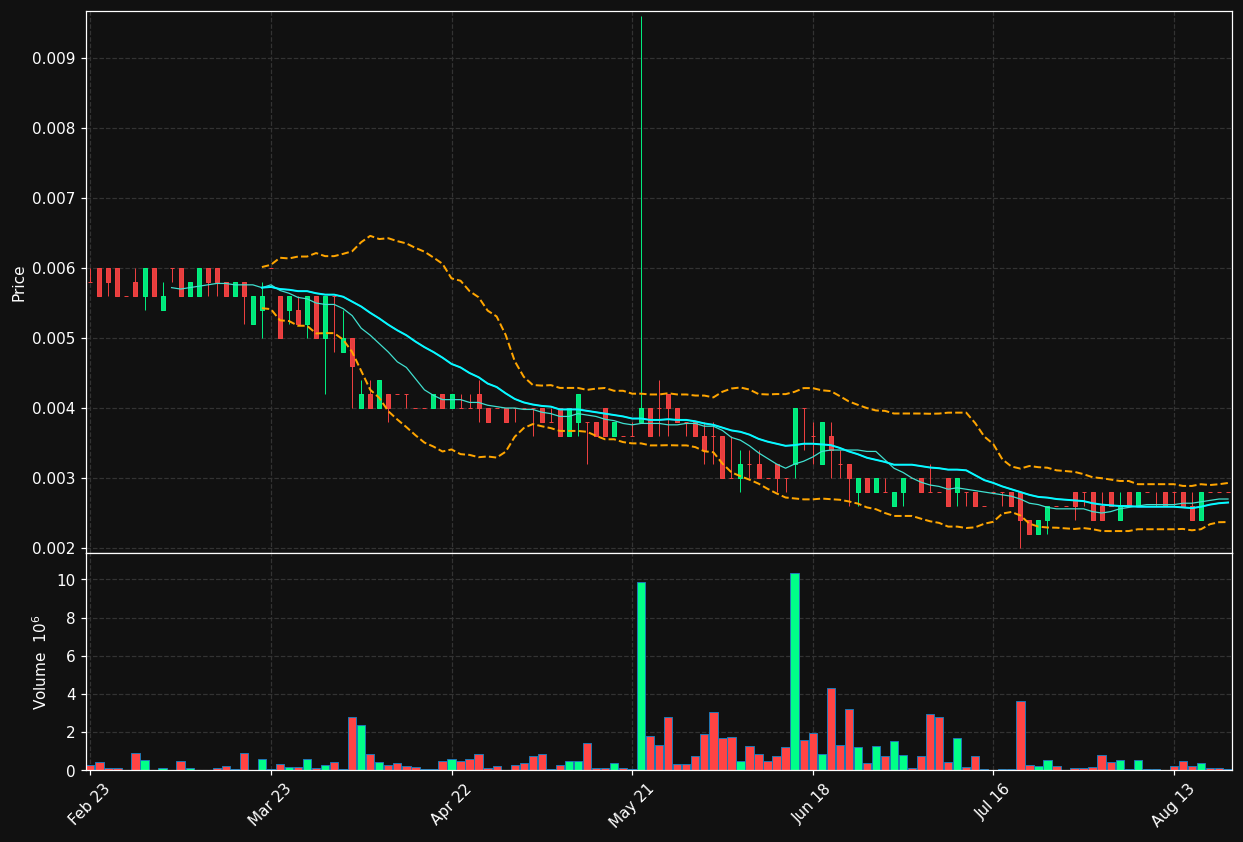This screenshot has width=1243, height=842.
Task: Click the long upper wick spiking above 0.009
Action: click(x=641, y=212)
